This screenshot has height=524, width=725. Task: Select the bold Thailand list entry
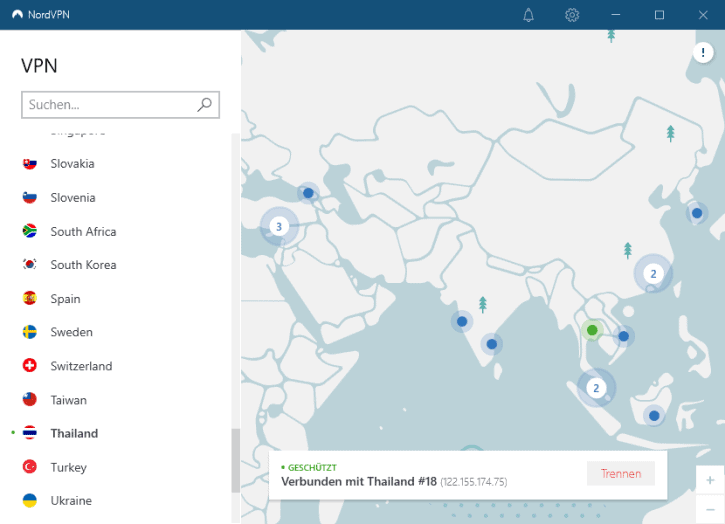point(74,433)
